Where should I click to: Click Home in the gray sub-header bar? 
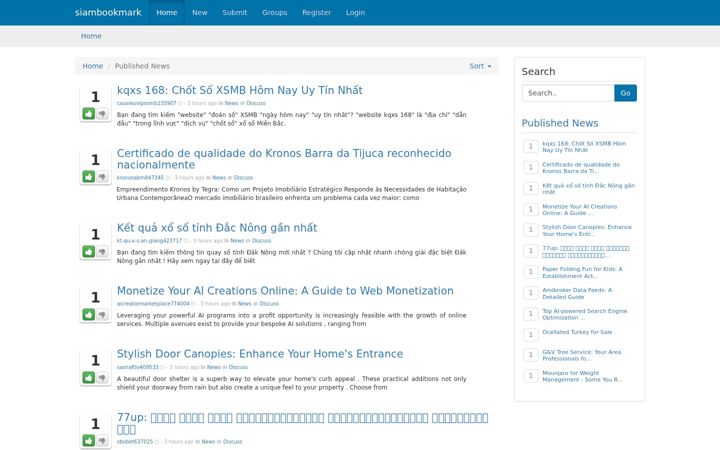(x=91, y=36)
